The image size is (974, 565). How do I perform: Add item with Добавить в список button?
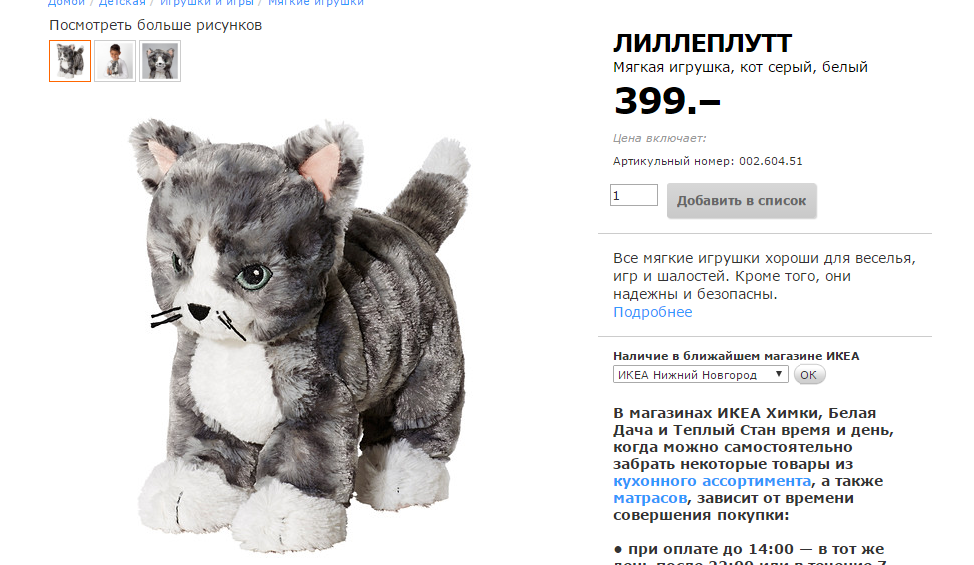pyautogui.click(x=742, y=201)
